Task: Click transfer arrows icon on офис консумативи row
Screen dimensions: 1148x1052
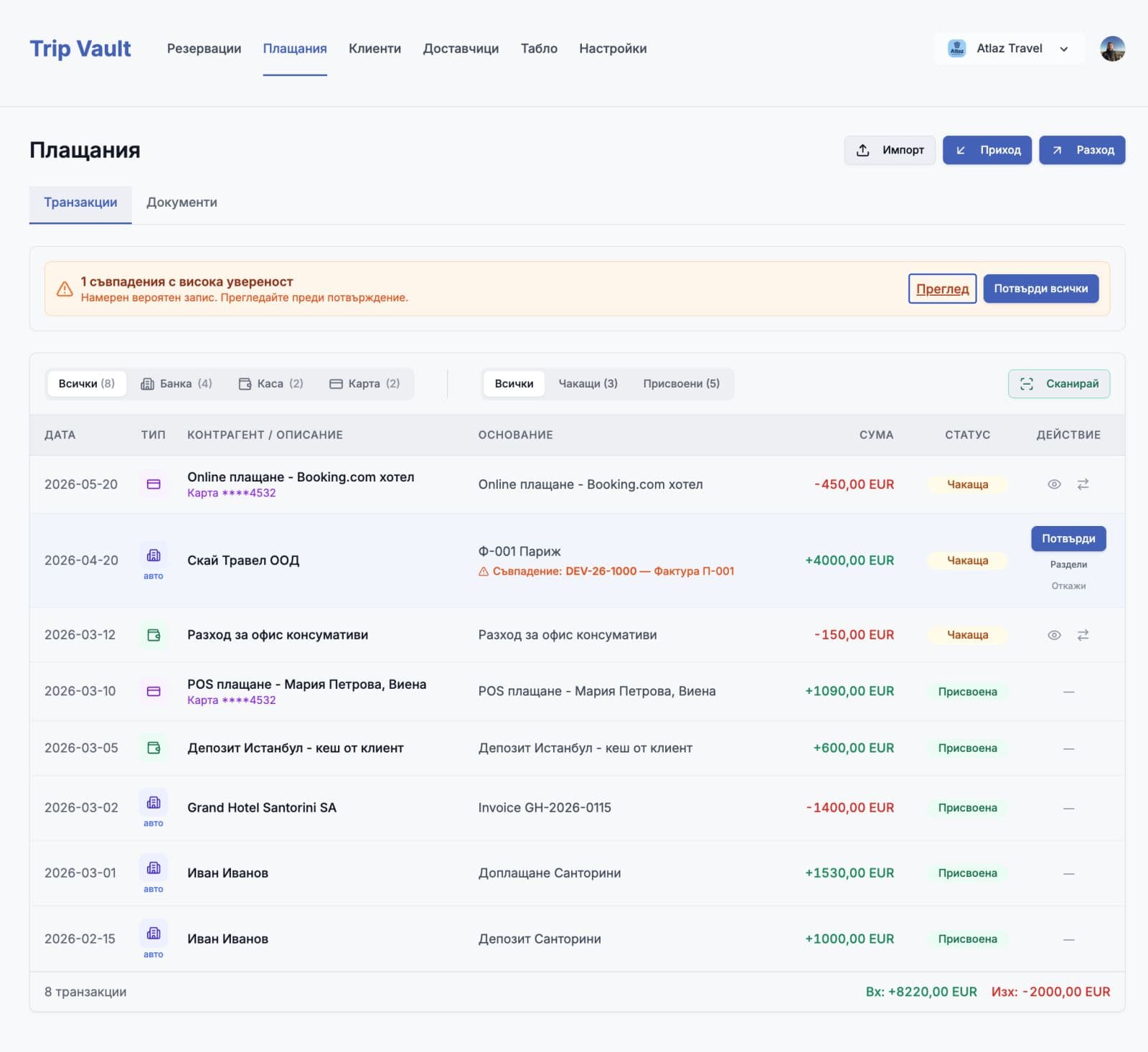Action: (x=1083, y=635)
